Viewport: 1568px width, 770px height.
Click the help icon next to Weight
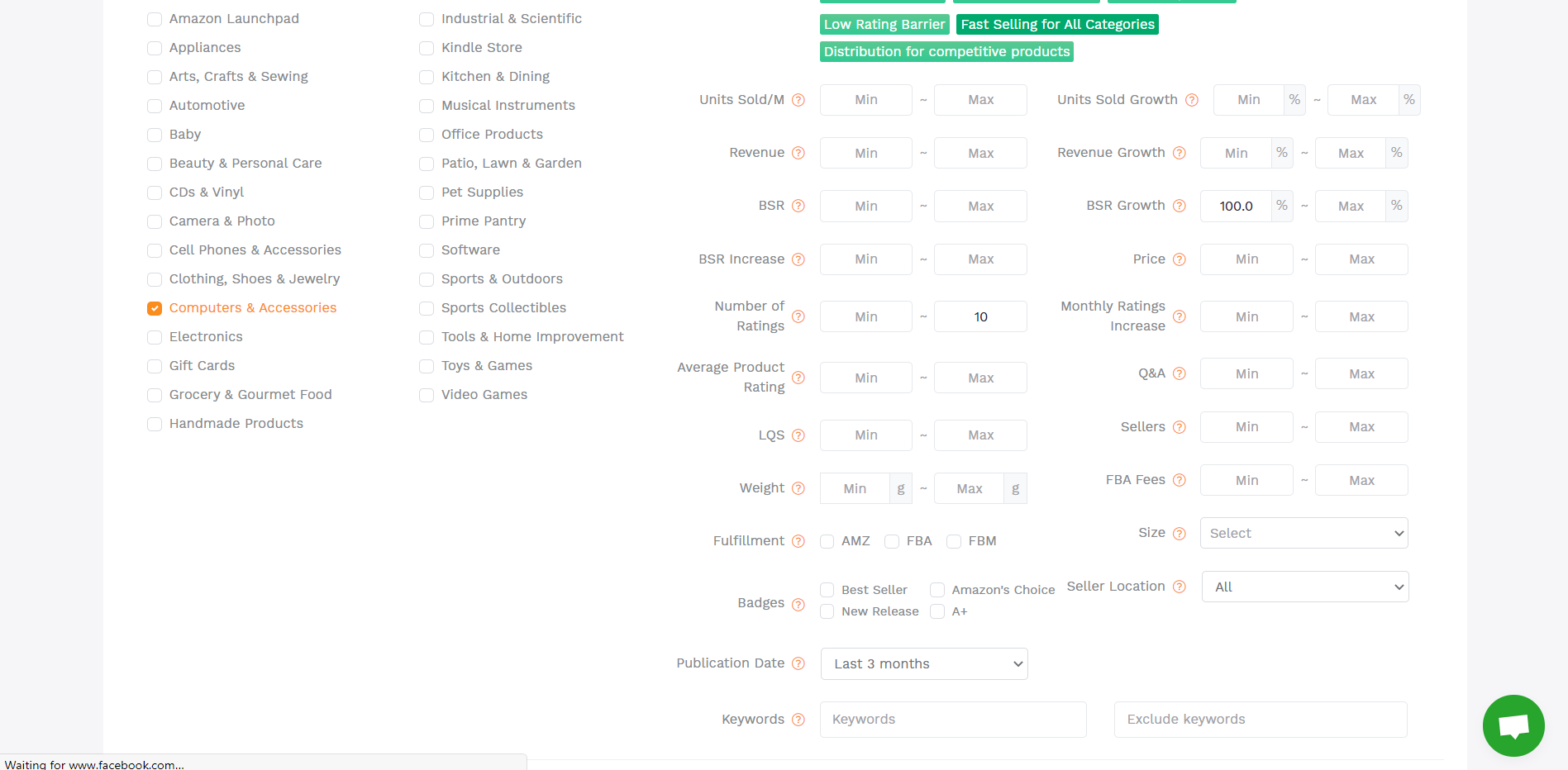coord(798,488)
